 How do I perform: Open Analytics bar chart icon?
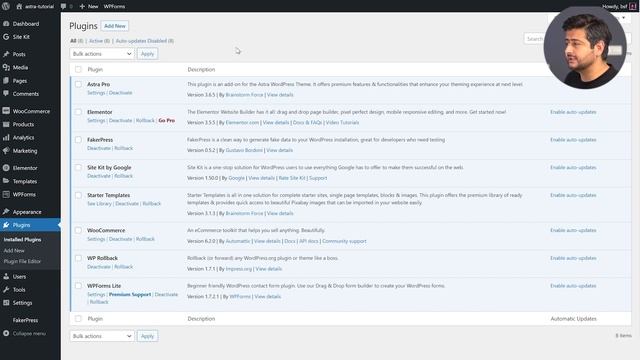[6, 138]
